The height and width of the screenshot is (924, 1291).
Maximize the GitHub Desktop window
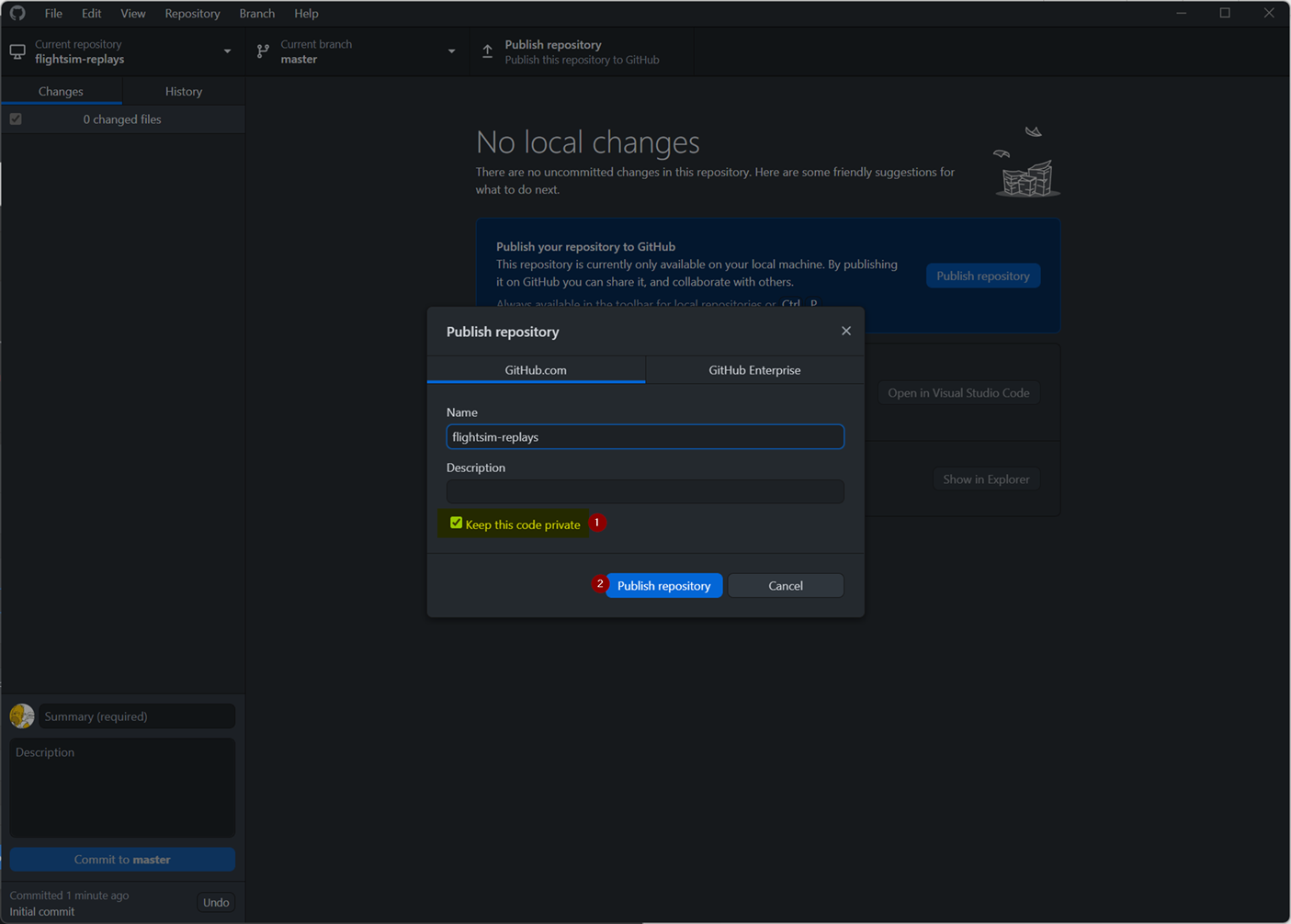pos(1225,13)
